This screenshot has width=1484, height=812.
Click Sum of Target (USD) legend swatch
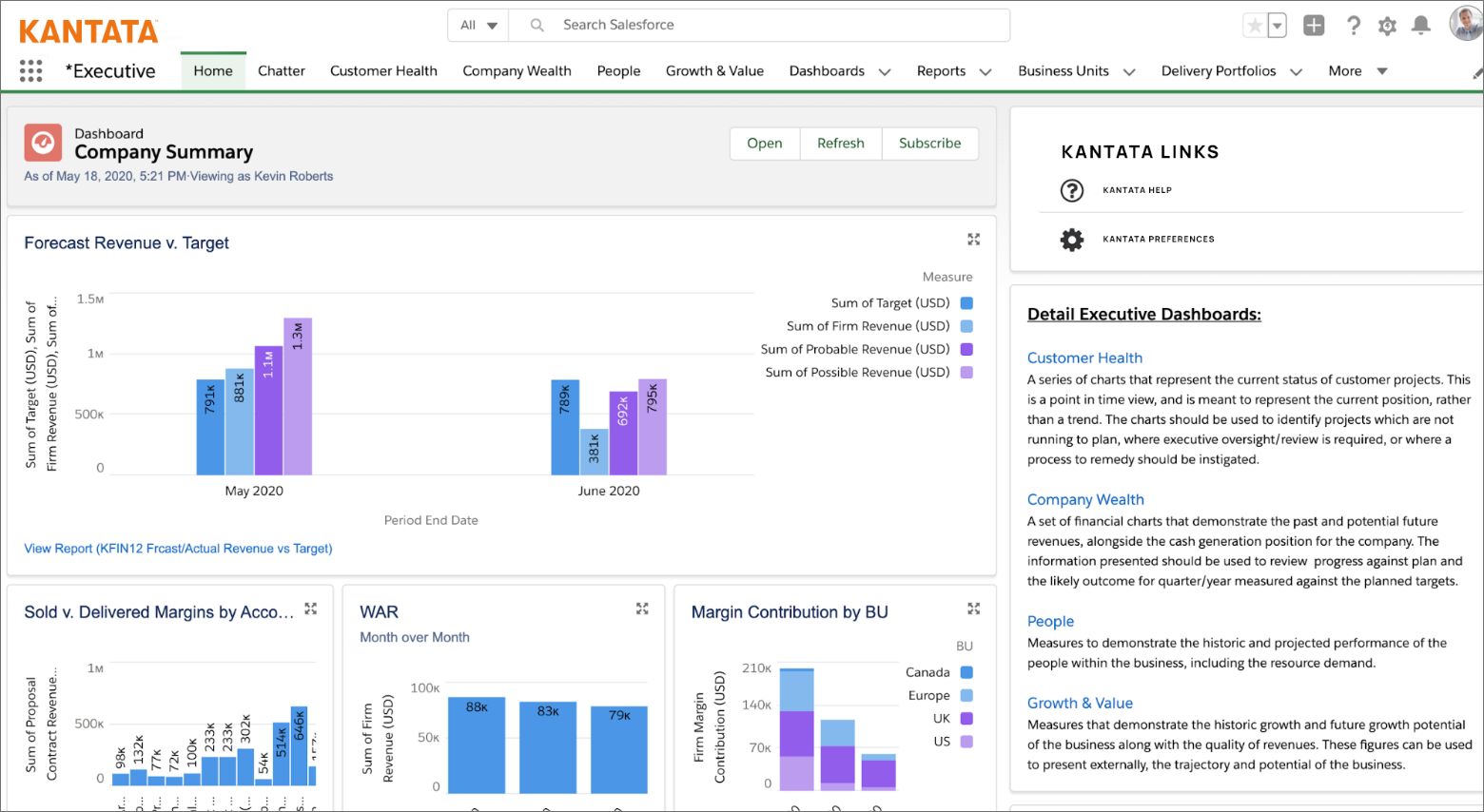(x=967, y=303)
